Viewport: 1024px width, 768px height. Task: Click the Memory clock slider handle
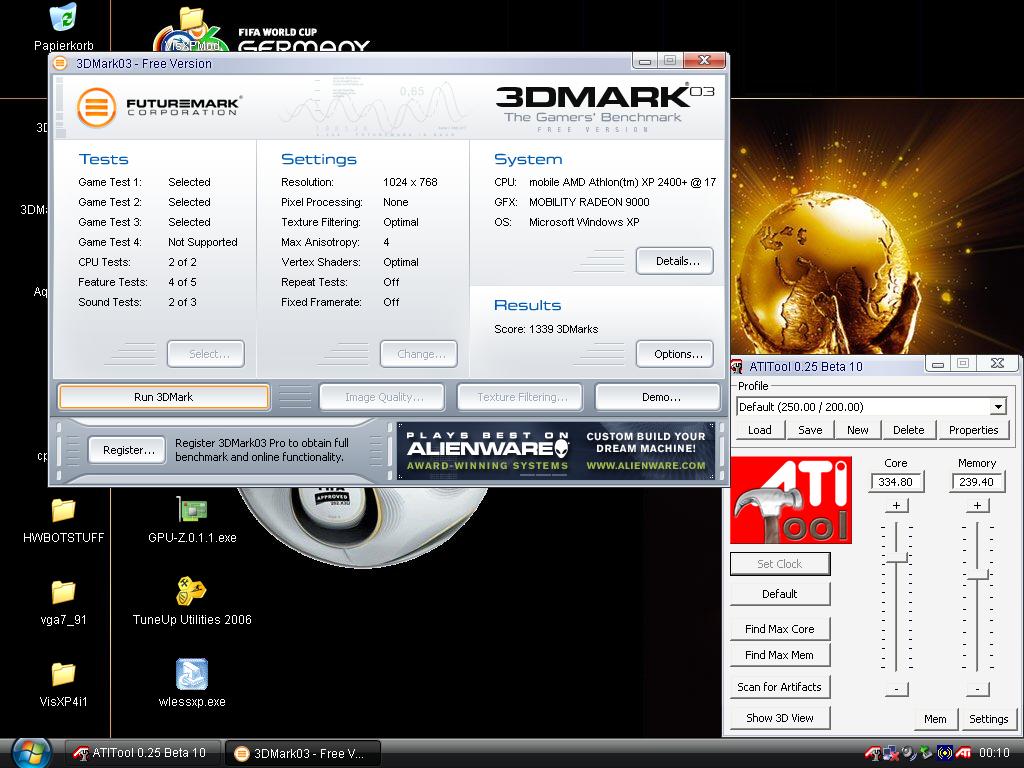[979, 575]
